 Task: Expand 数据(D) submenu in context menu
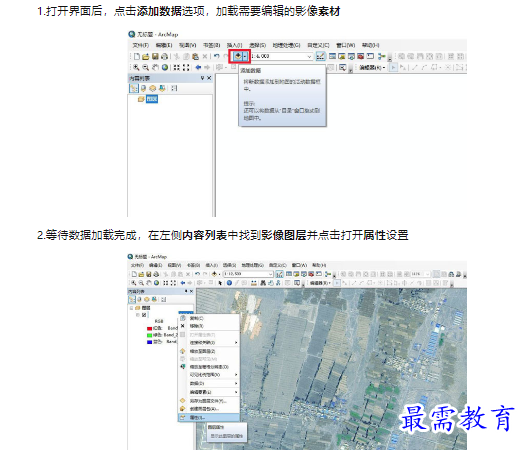tap(208, 383)
